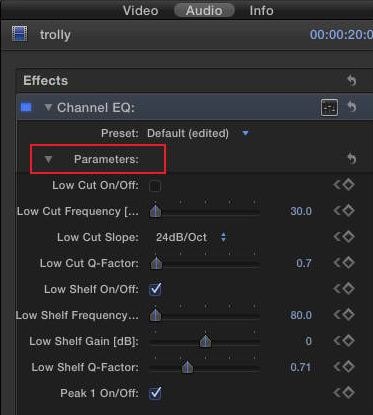Screen dimensions: 373x415
Task: Reset the Parameters section arrow
Action: (351, 159)
